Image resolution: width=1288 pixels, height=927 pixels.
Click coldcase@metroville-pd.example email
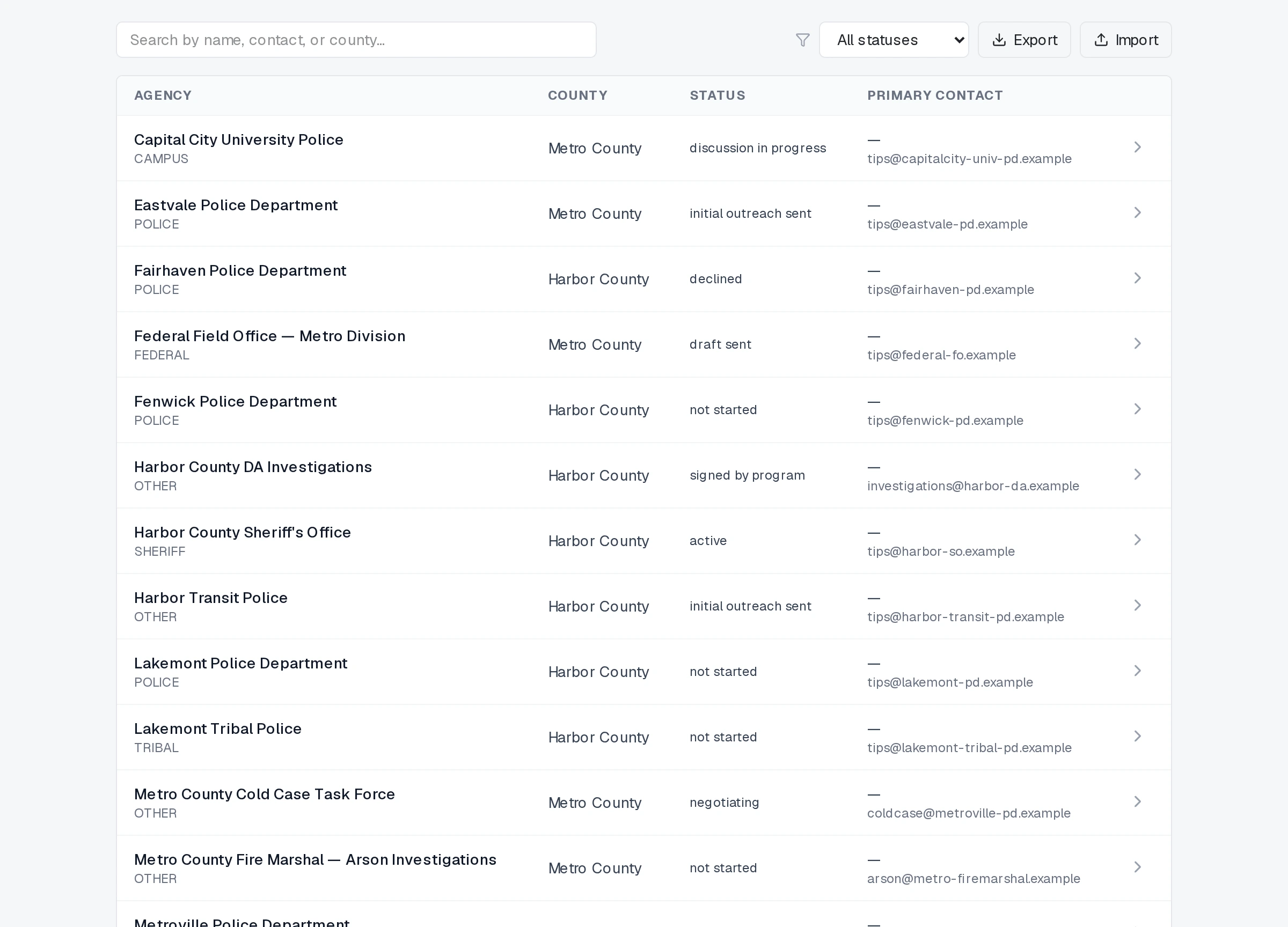pyautogui.click(x=969, y=813)
